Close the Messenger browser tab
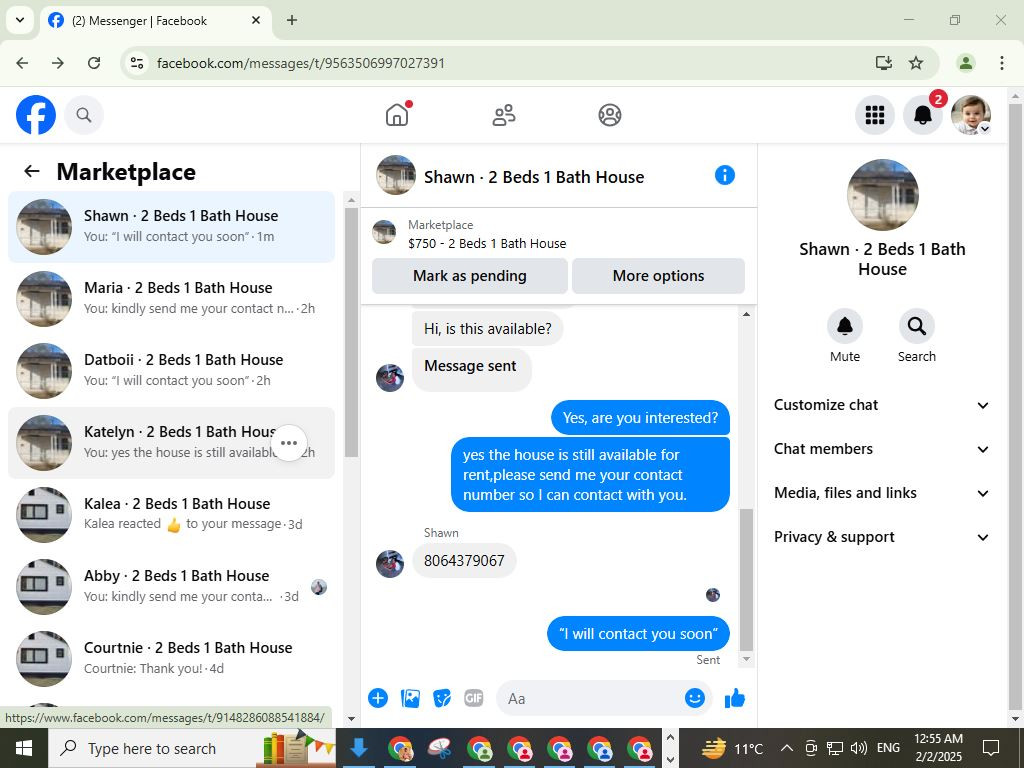This screenshot has height=768, width=1024. point(256,20)
